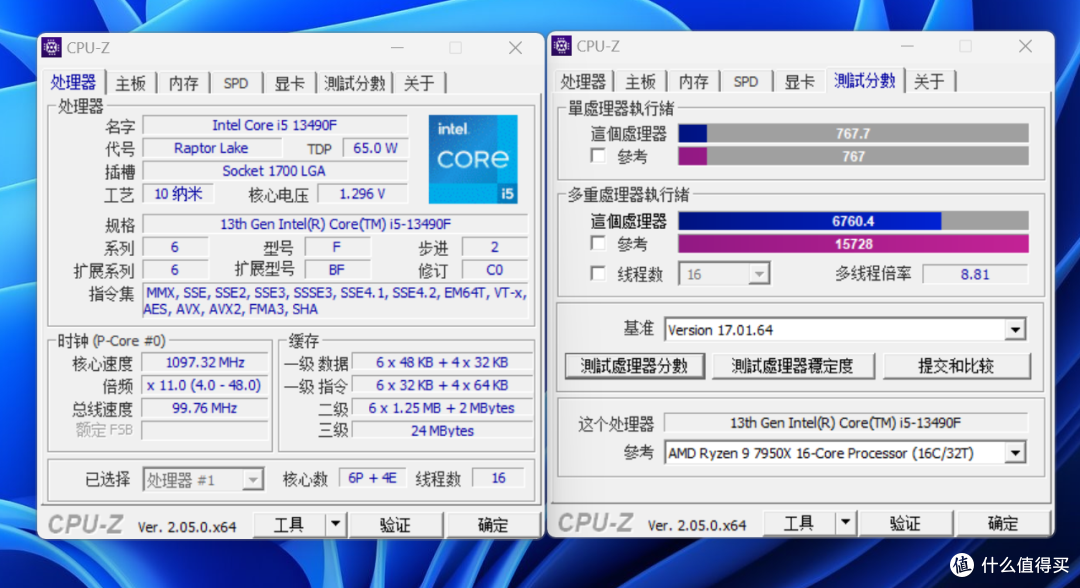This screenshot has width=1080, height=588.
Task: Open reference CPU dropdown showing AMD Ryzen 9 7950X
Action: [x=1015, y=453]
